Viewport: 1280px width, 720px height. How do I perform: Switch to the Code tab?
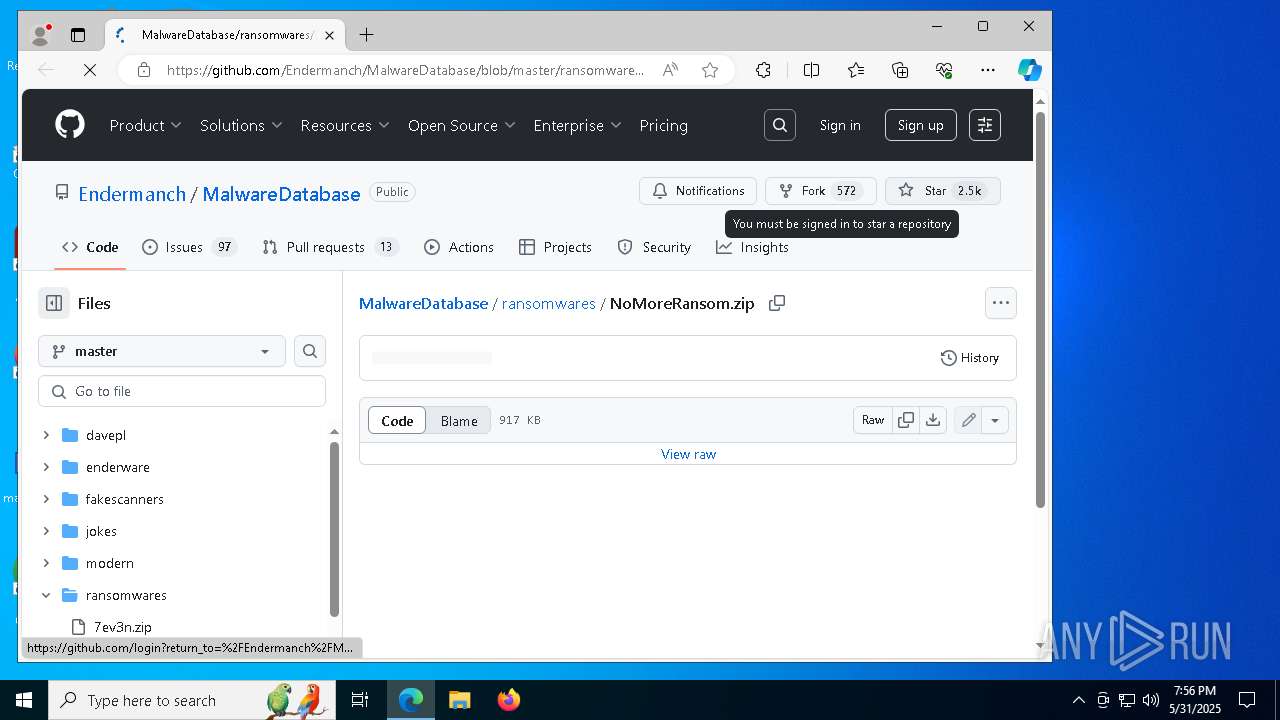coord(90,247)
